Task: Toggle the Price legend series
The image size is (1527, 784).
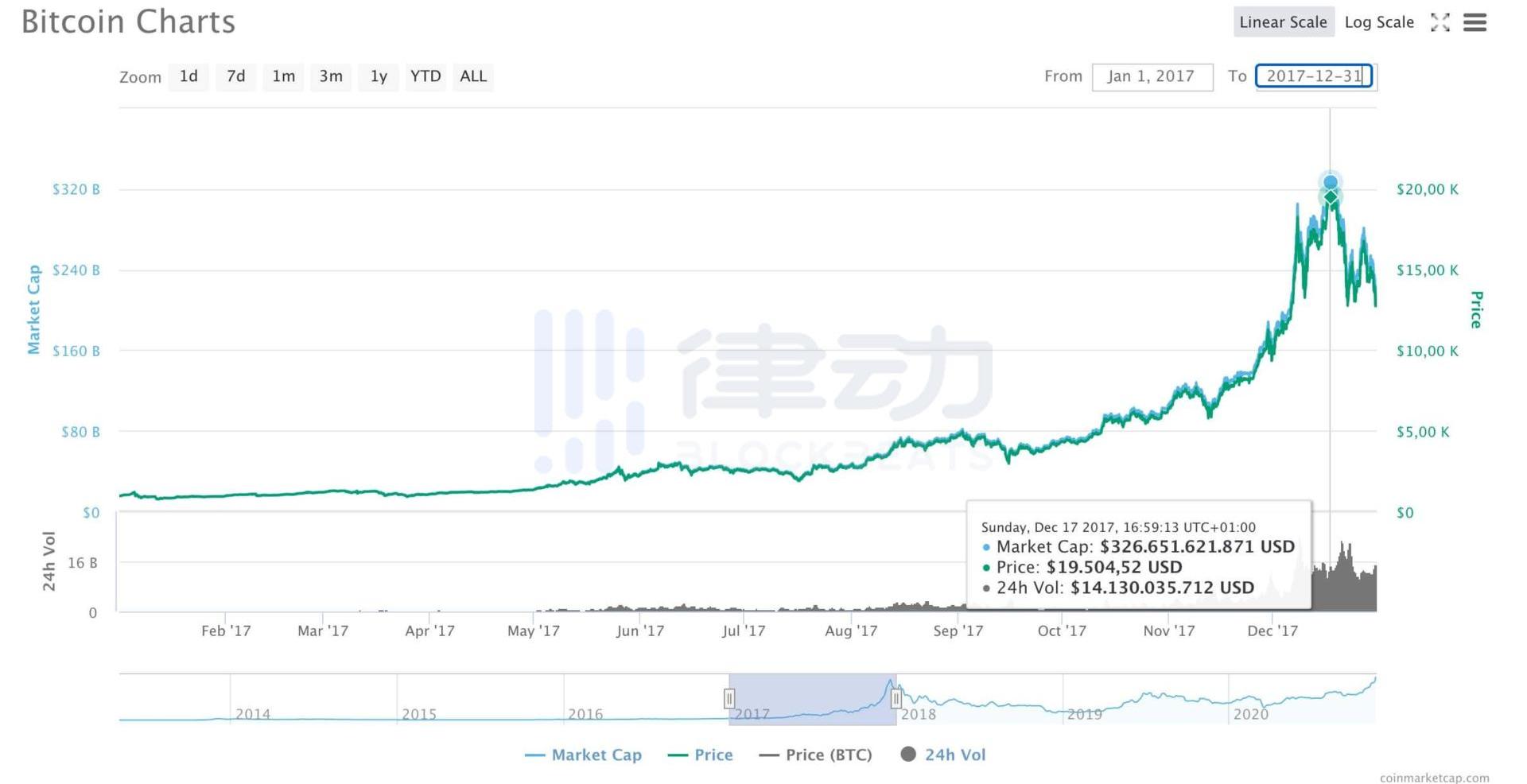Action: 701,755
